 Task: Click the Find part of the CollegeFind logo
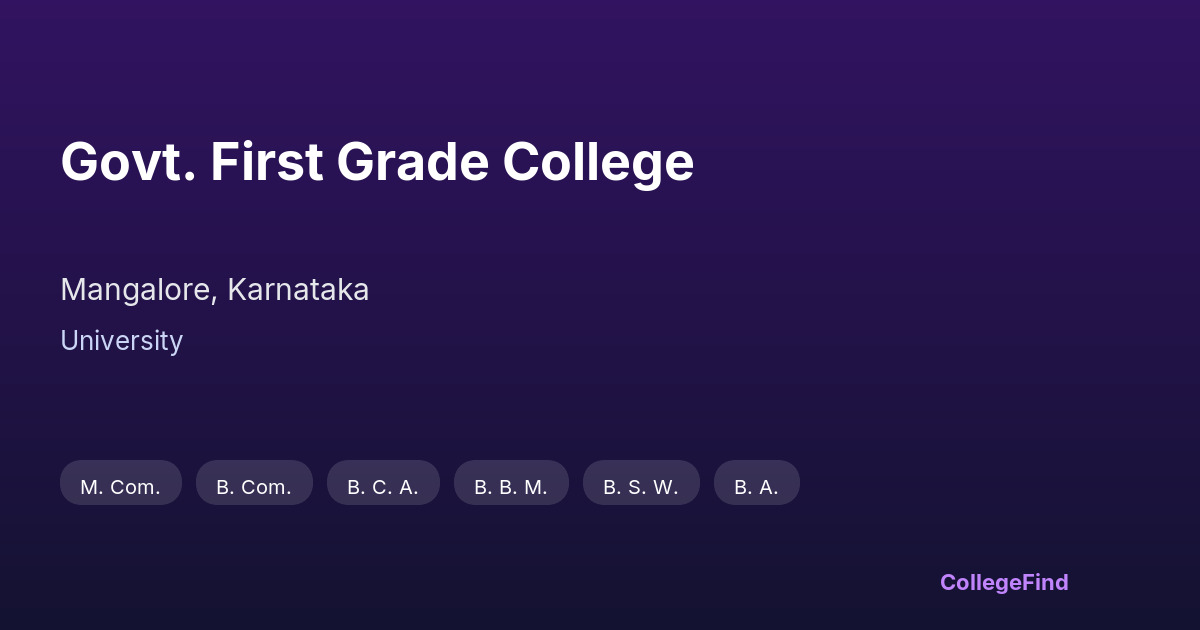[x=1045, y=582]
